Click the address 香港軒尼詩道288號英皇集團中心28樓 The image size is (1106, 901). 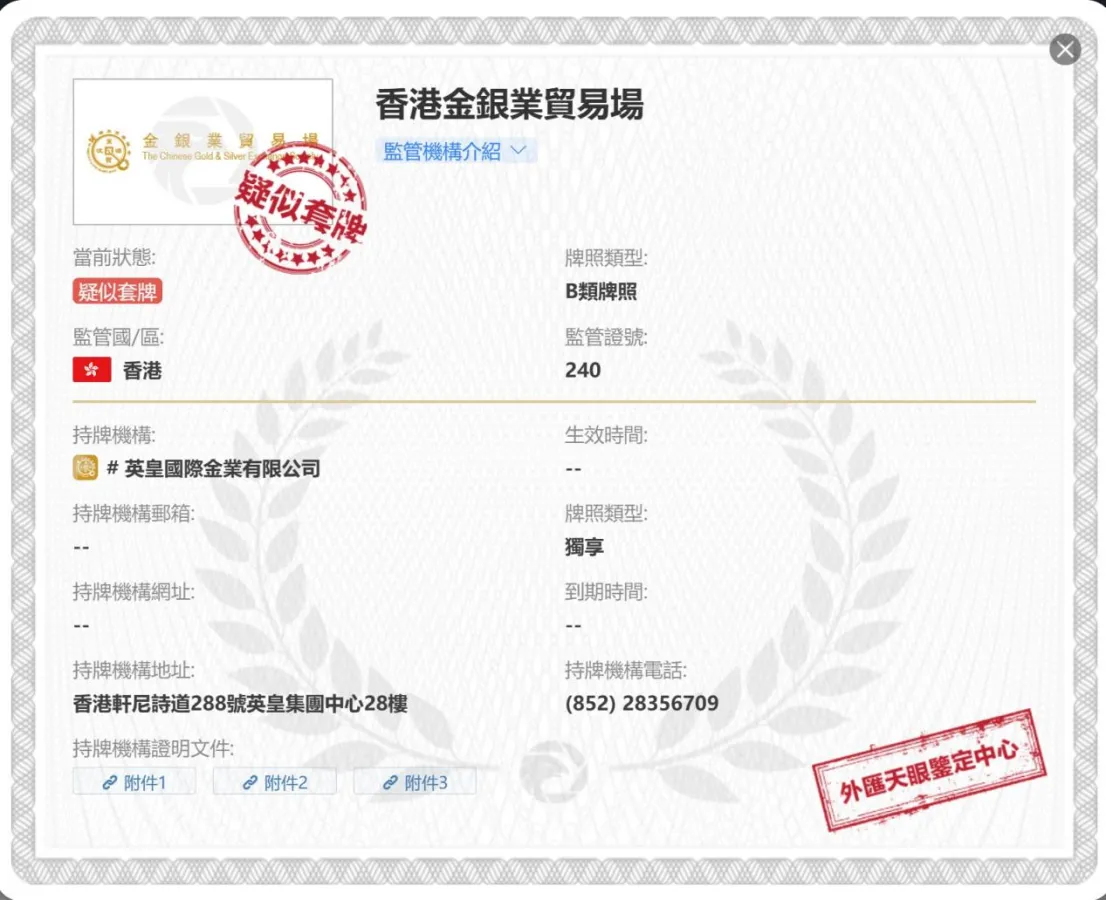[x=241, y=703]
